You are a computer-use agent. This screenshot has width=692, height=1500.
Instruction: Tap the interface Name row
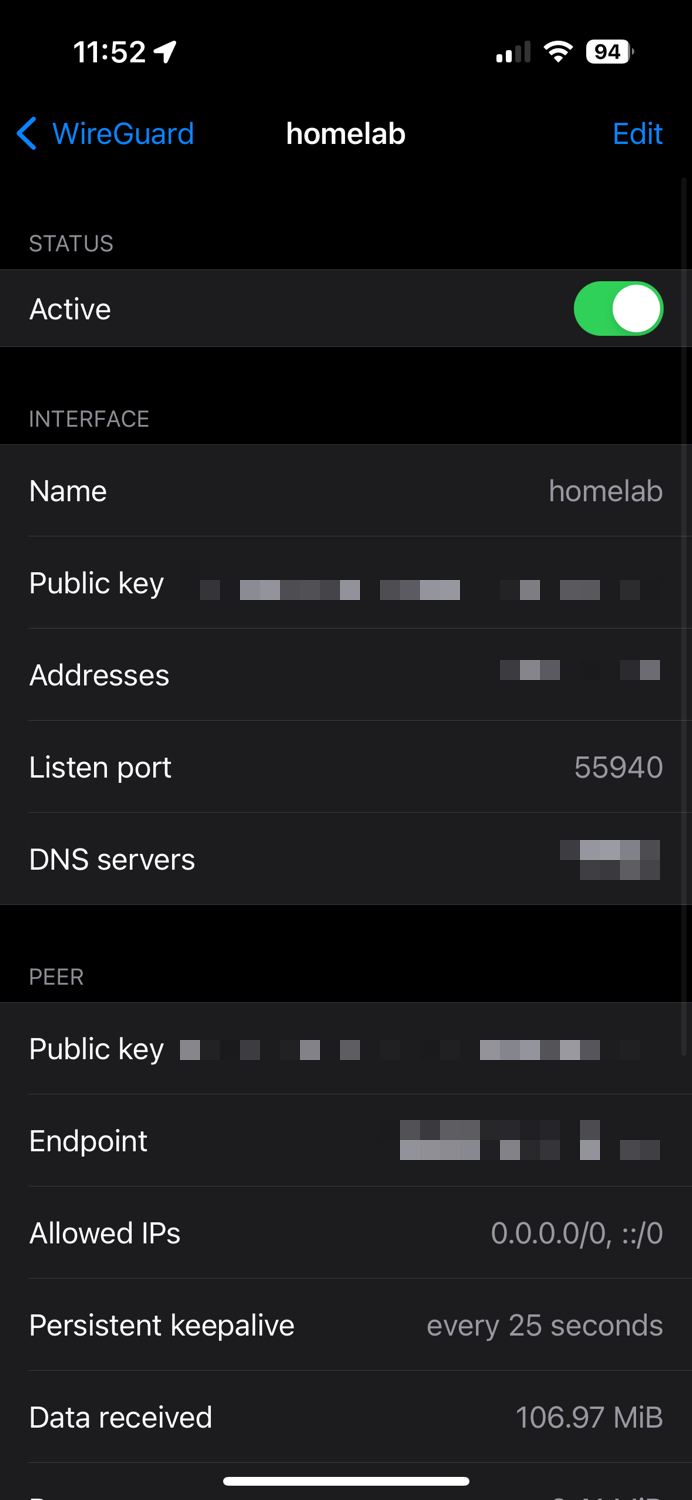click(346, 491)
